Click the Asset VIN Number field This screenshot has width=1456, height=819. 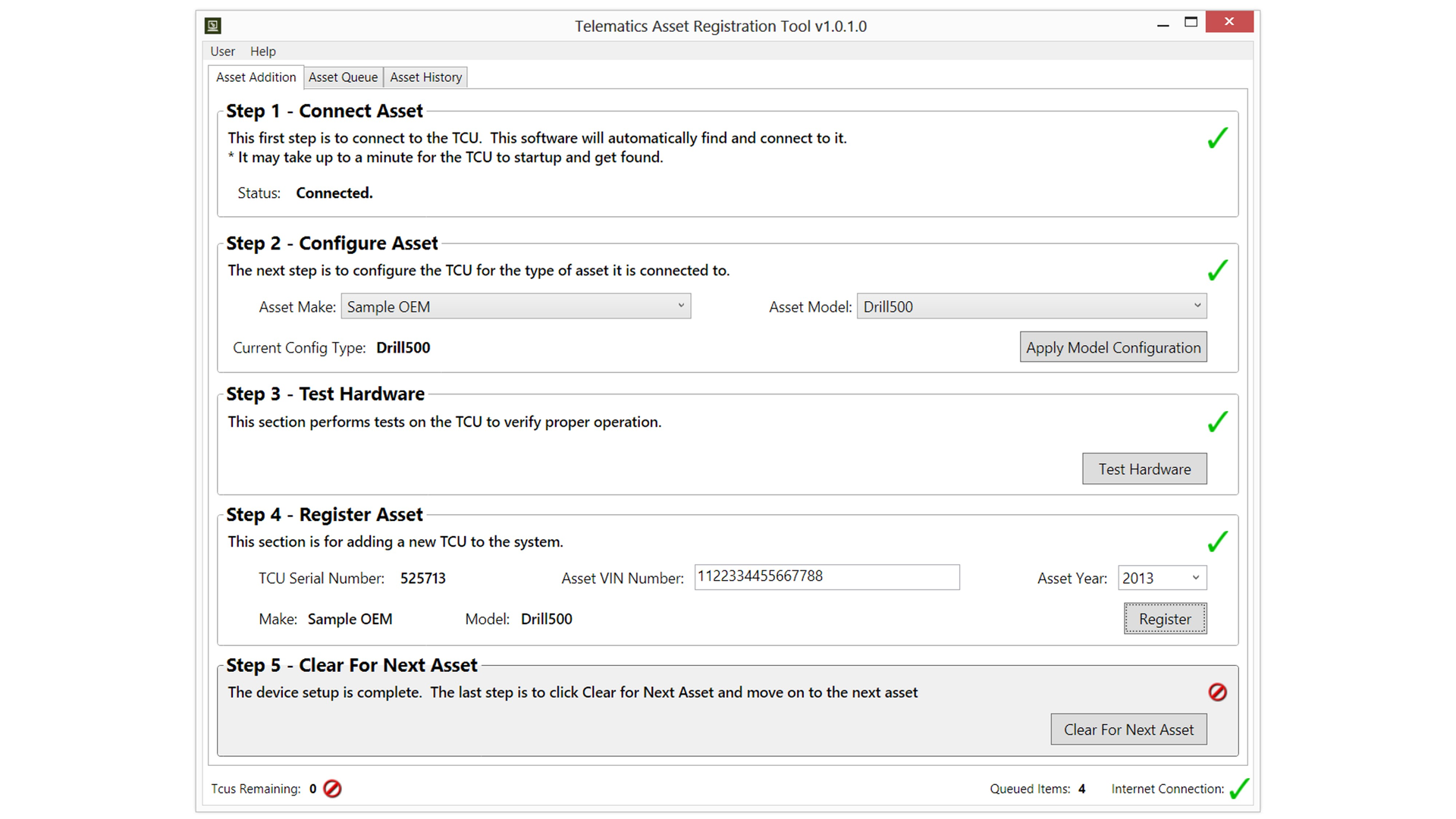827,577
